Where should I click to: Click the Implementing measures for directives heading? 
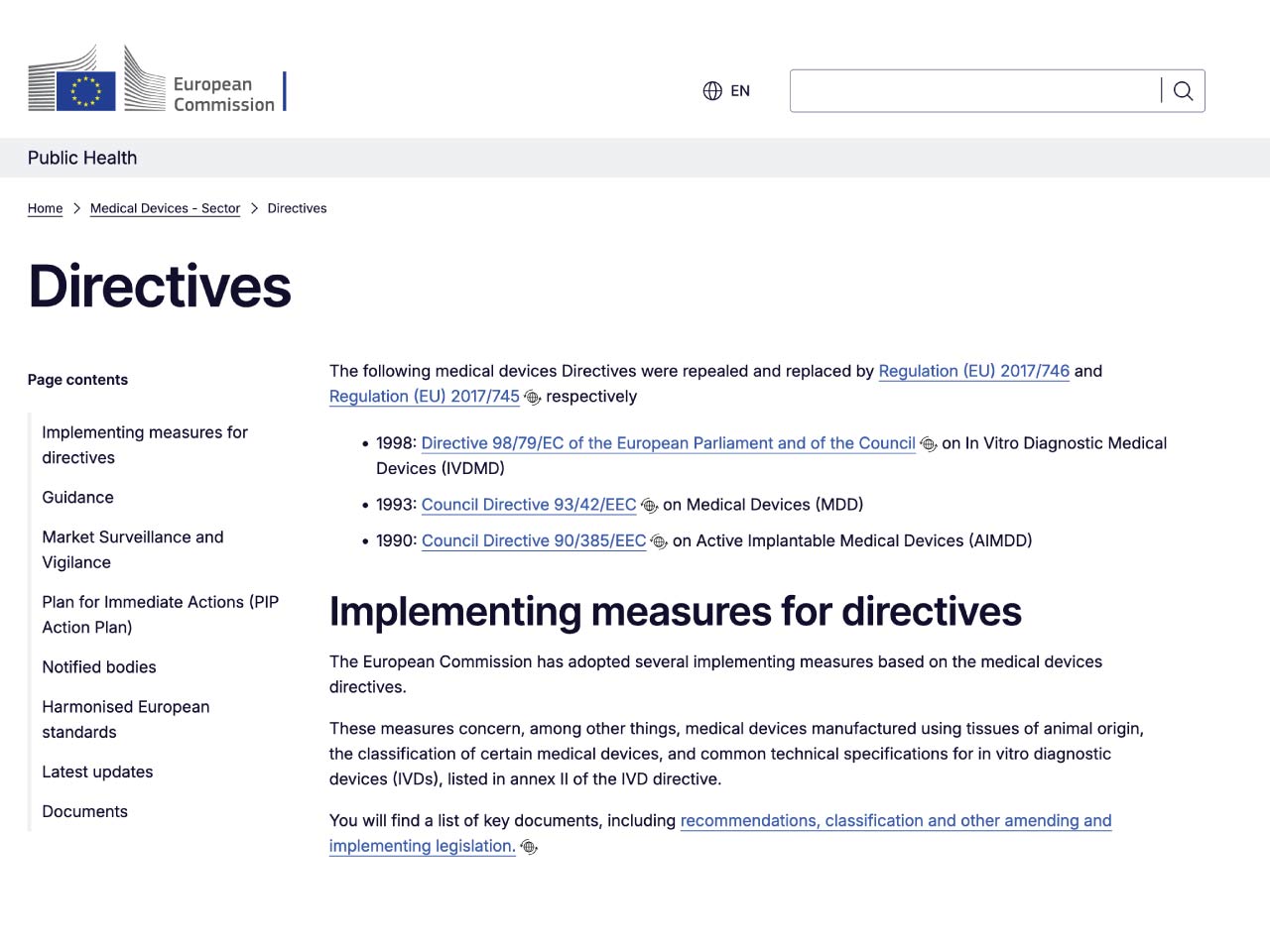(676, 612)
